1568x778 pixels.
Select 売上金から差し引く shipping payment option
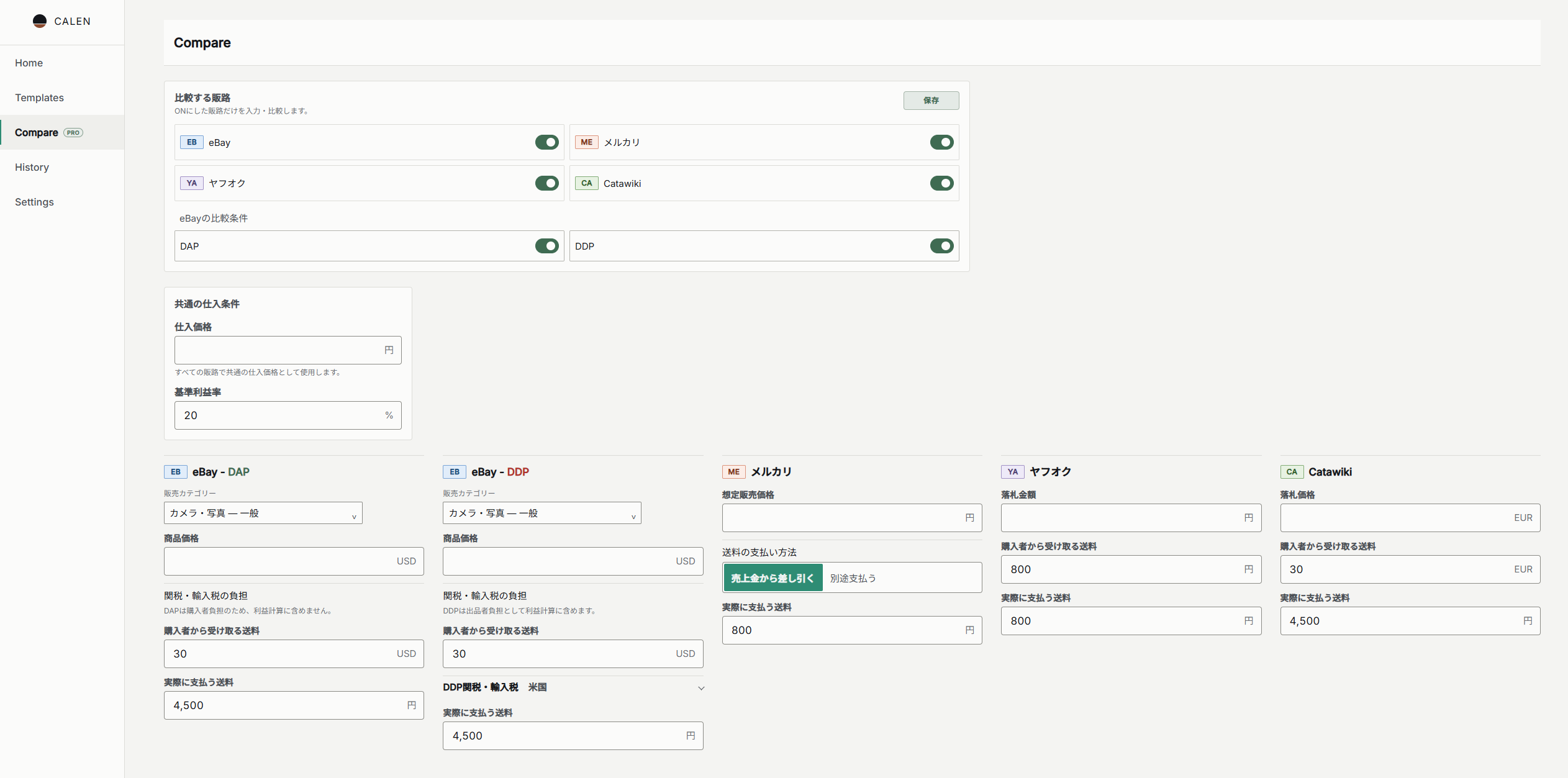773,578
